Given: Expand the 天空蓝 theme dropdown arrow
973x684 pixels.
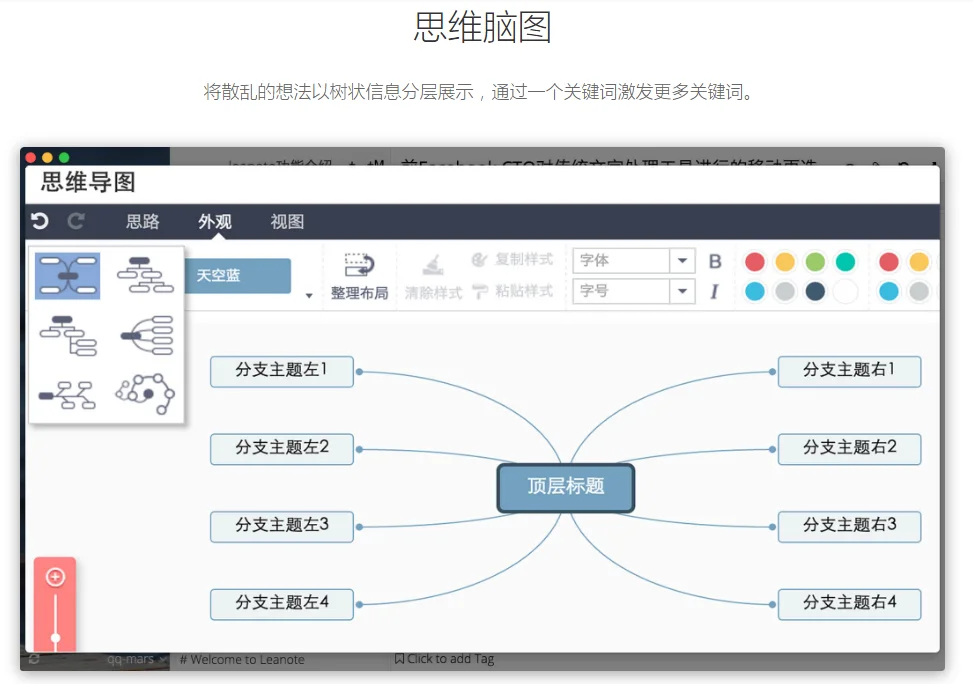Looking at the screenshot, I should click(x=309, y=296).
